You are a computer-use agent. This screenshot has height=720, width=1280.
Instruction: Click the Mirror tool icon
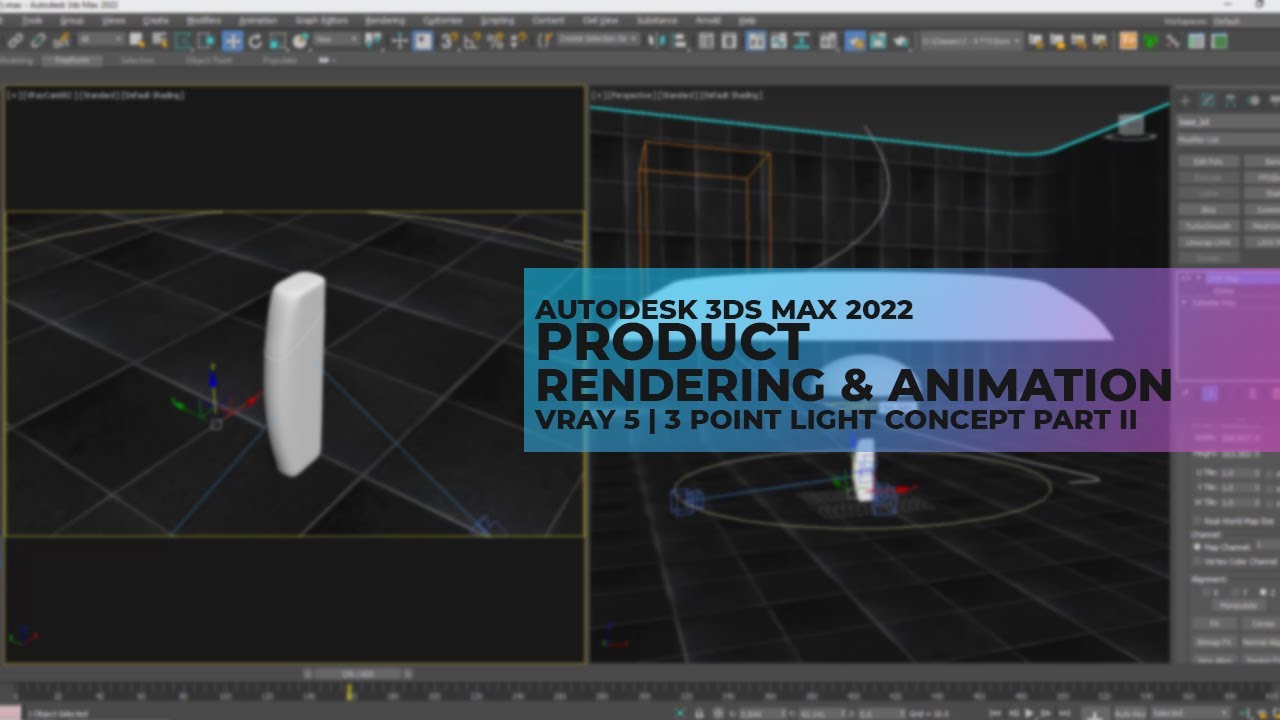point(658,41)
